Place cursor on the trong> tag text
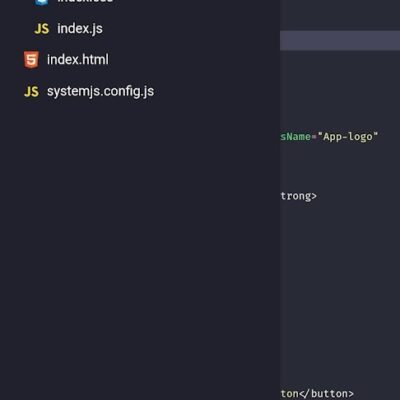The width and height of the screenshot is (400, 400). 298,196
